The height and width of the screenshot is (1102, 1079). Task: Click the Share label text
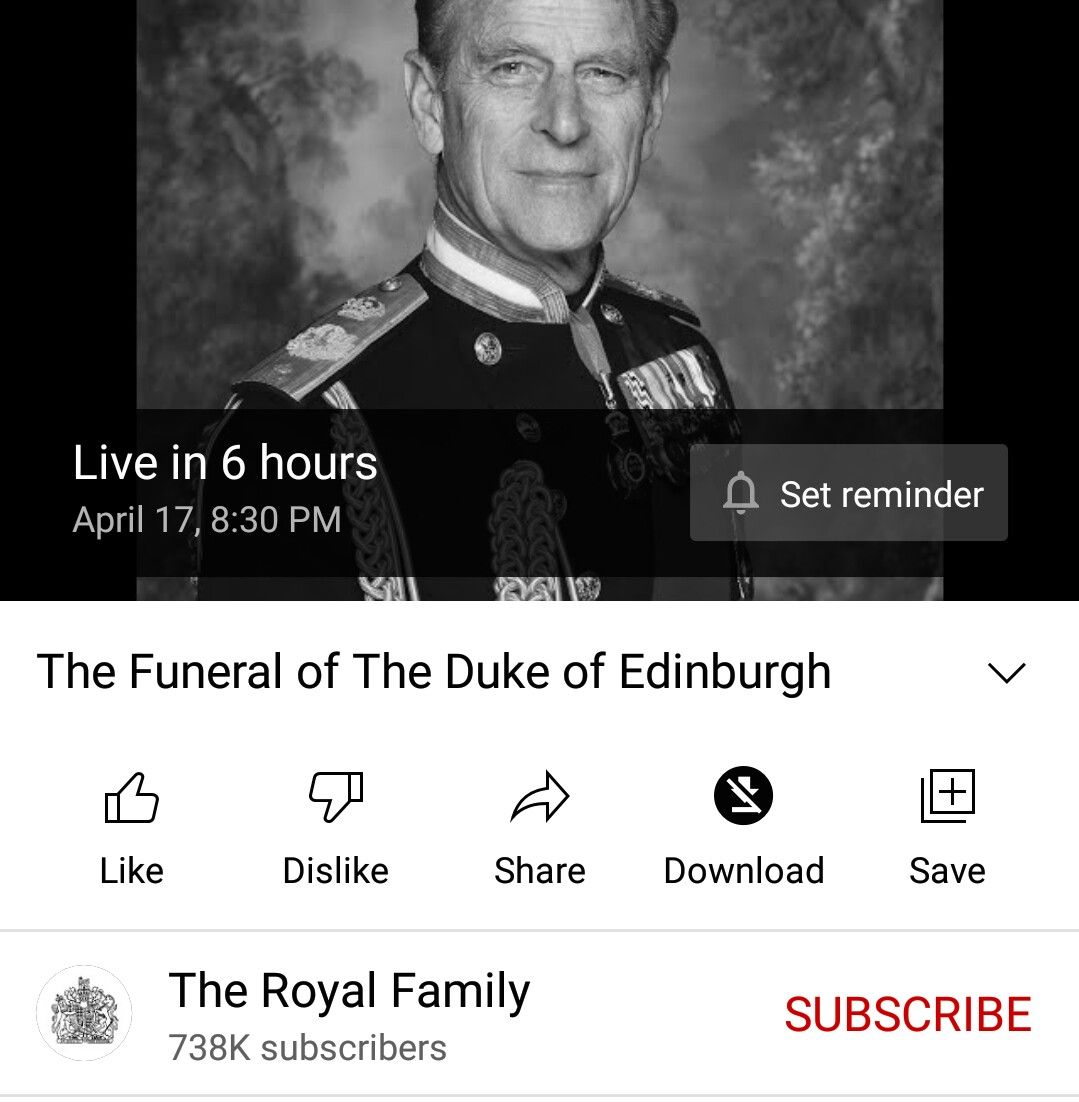(x=540, y=871)
